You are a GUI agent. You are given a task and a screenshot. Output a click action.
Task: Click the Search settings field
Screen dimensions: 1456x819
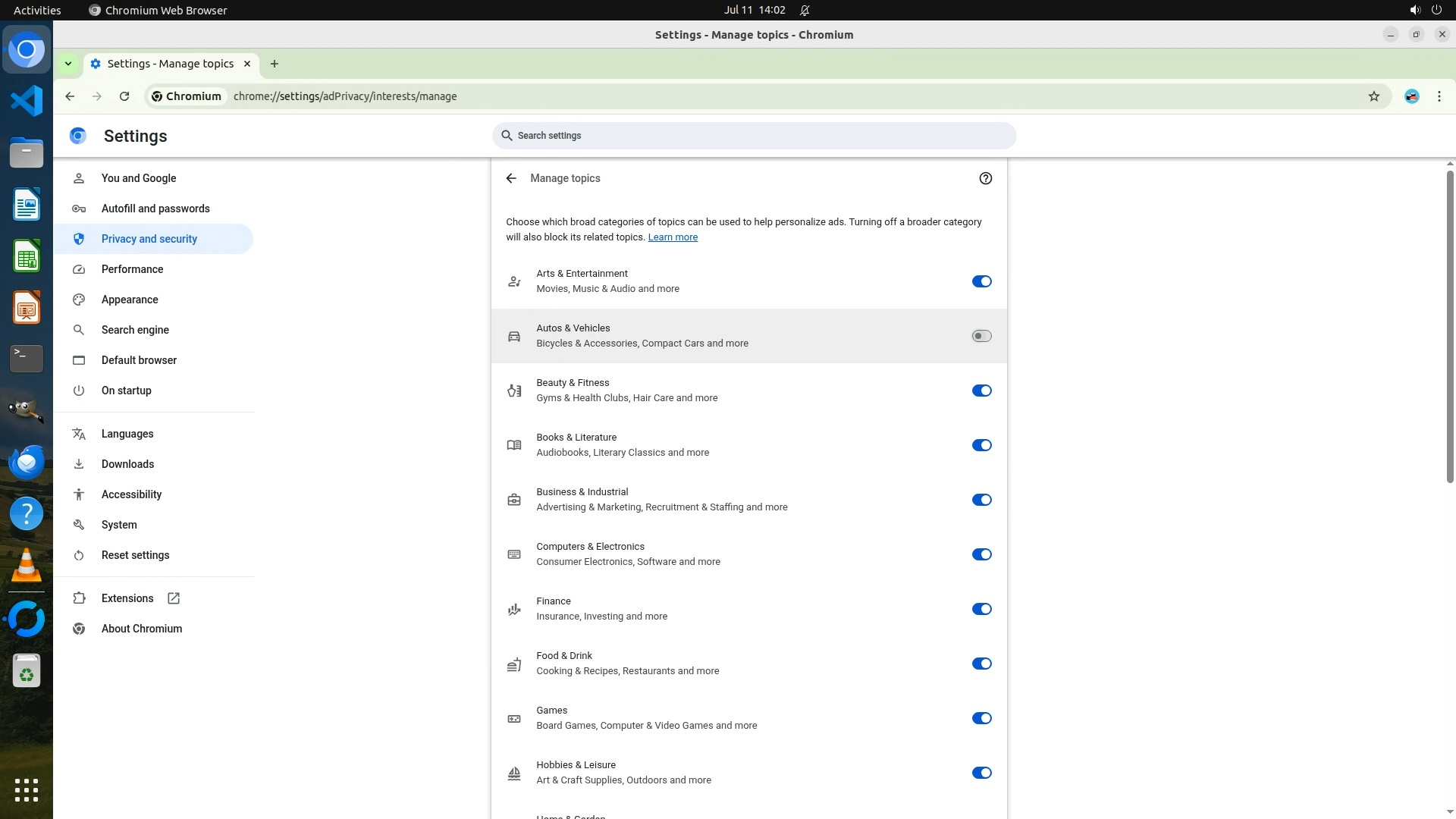(x=754, y=136)
